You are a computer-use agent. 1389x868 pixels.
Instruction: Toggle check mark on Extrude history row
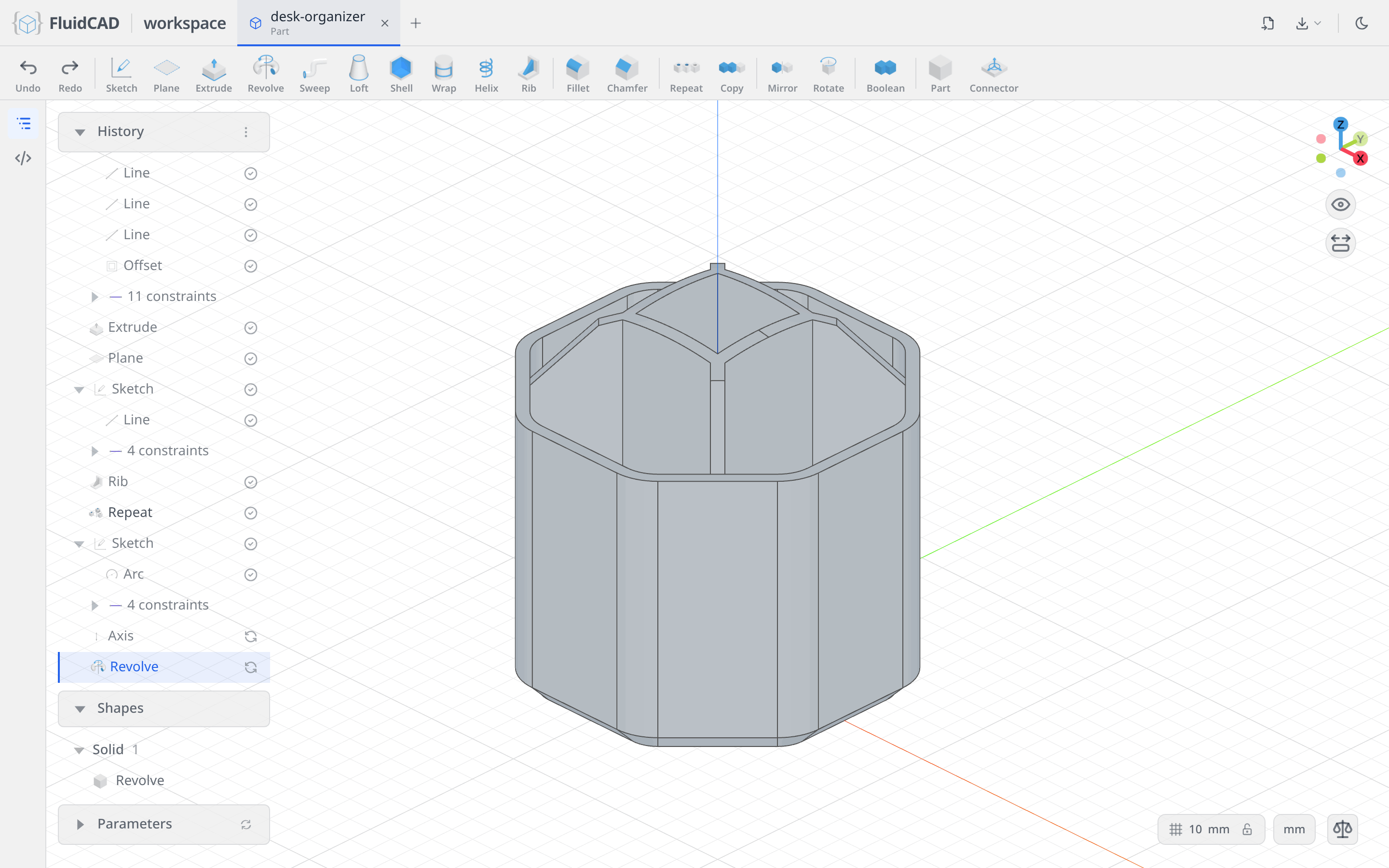pyautogui.click(x=251, y=328)
